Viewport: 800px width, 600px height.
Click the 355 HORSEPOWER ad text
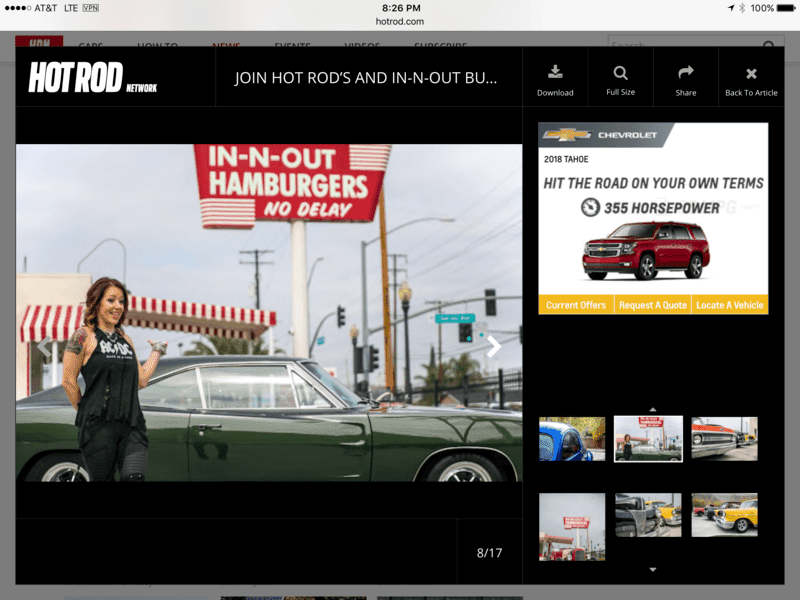click(661, 208)
